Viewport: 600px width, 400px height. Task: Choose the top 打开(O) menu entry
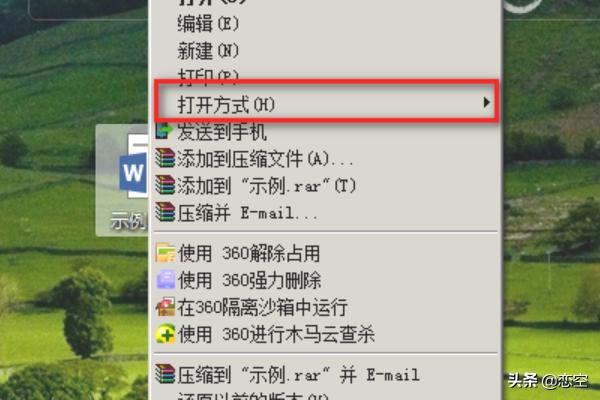pos(212,2)
